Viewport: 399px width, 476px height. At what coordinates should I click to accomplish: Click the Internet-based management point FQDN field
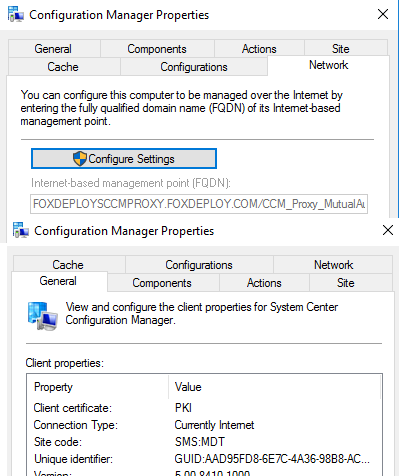(199, 204)
